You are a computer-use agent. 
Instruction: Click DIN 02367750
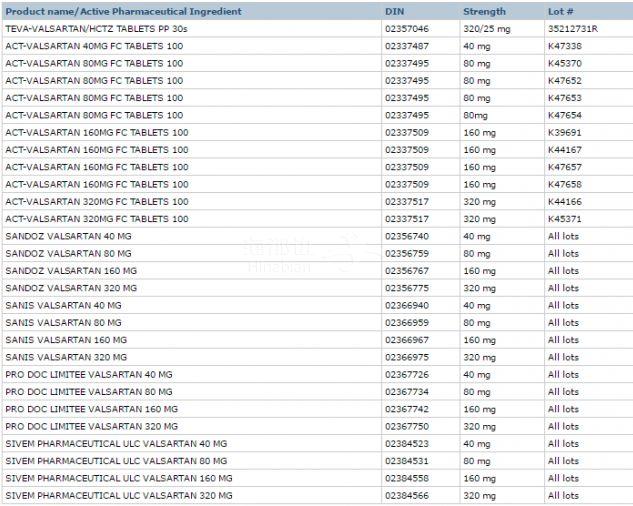click(407, 427)
